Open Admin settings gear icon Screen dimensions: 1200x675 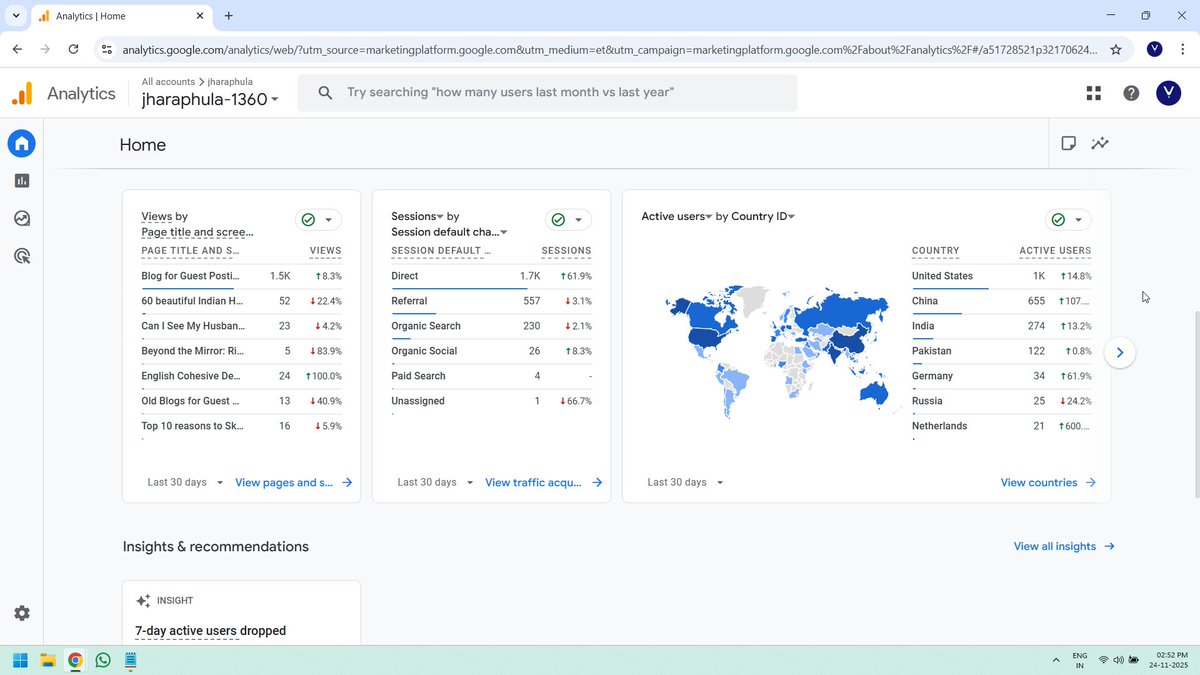point(22,613)
